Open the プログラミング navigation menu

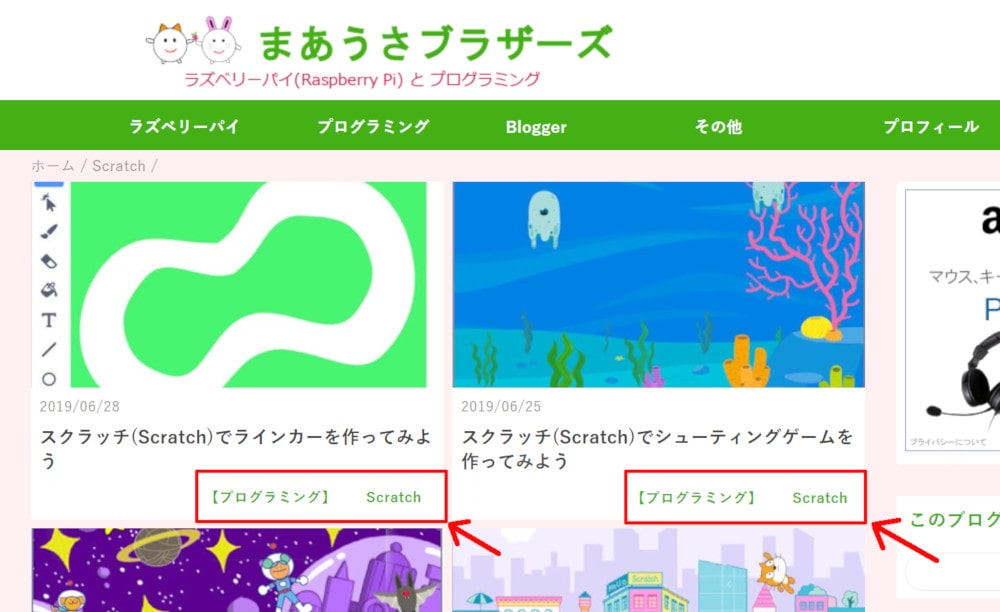pyautogui.click(x=371, y=125)
